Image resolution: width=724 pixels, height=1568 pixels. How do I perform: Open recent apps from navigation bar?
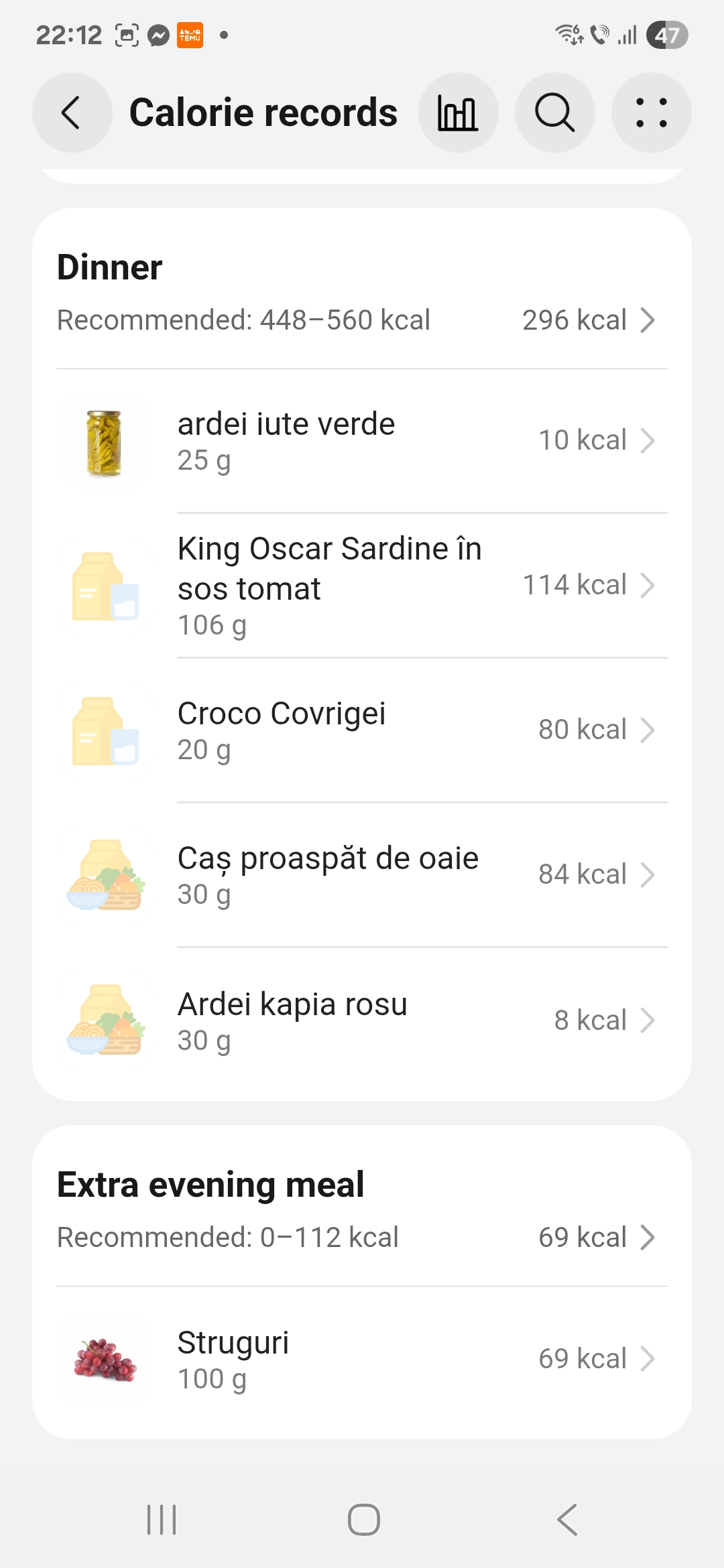coord(162,1519)
